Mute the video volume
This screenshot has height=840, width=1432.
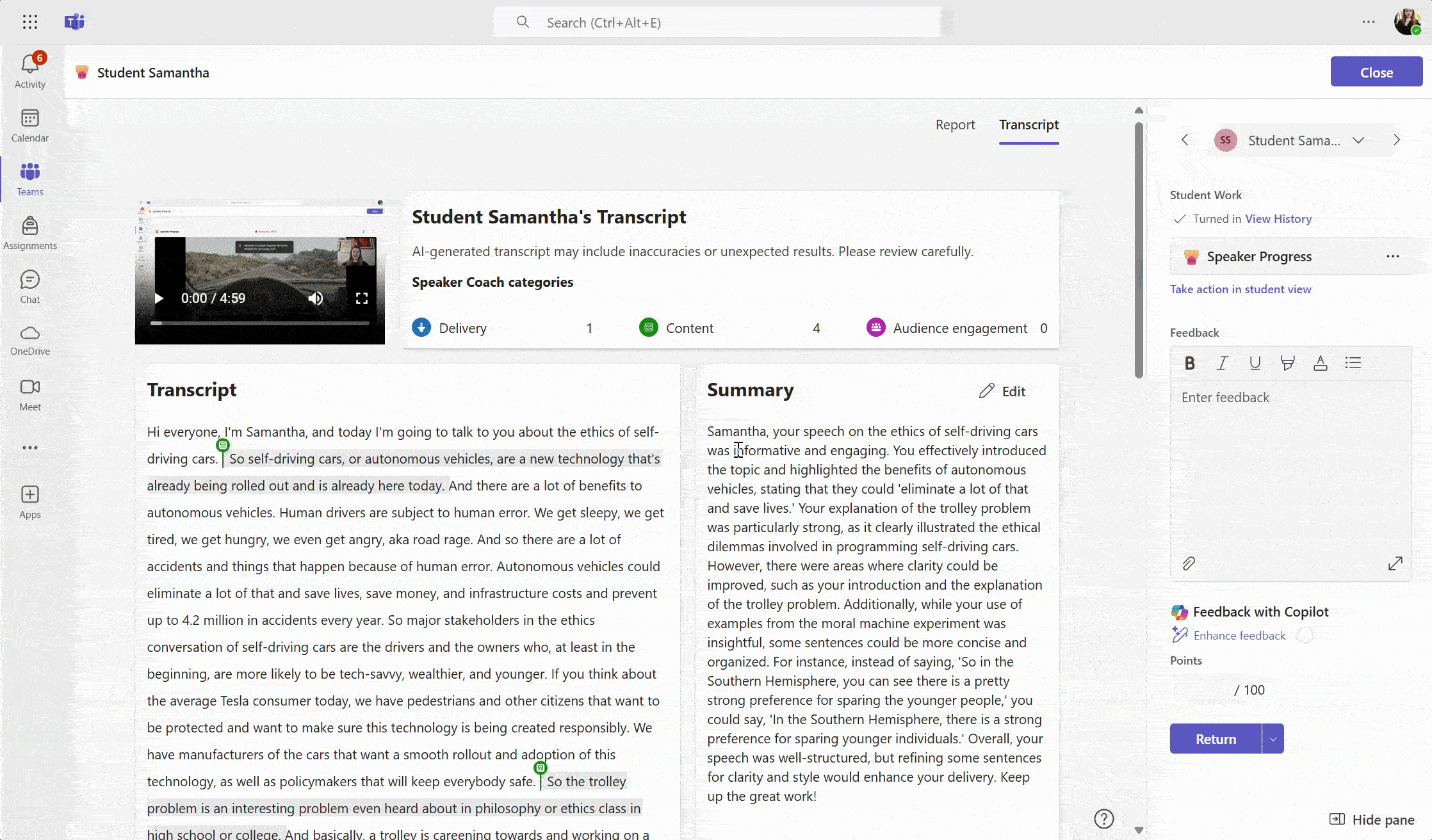coord(316,298)
